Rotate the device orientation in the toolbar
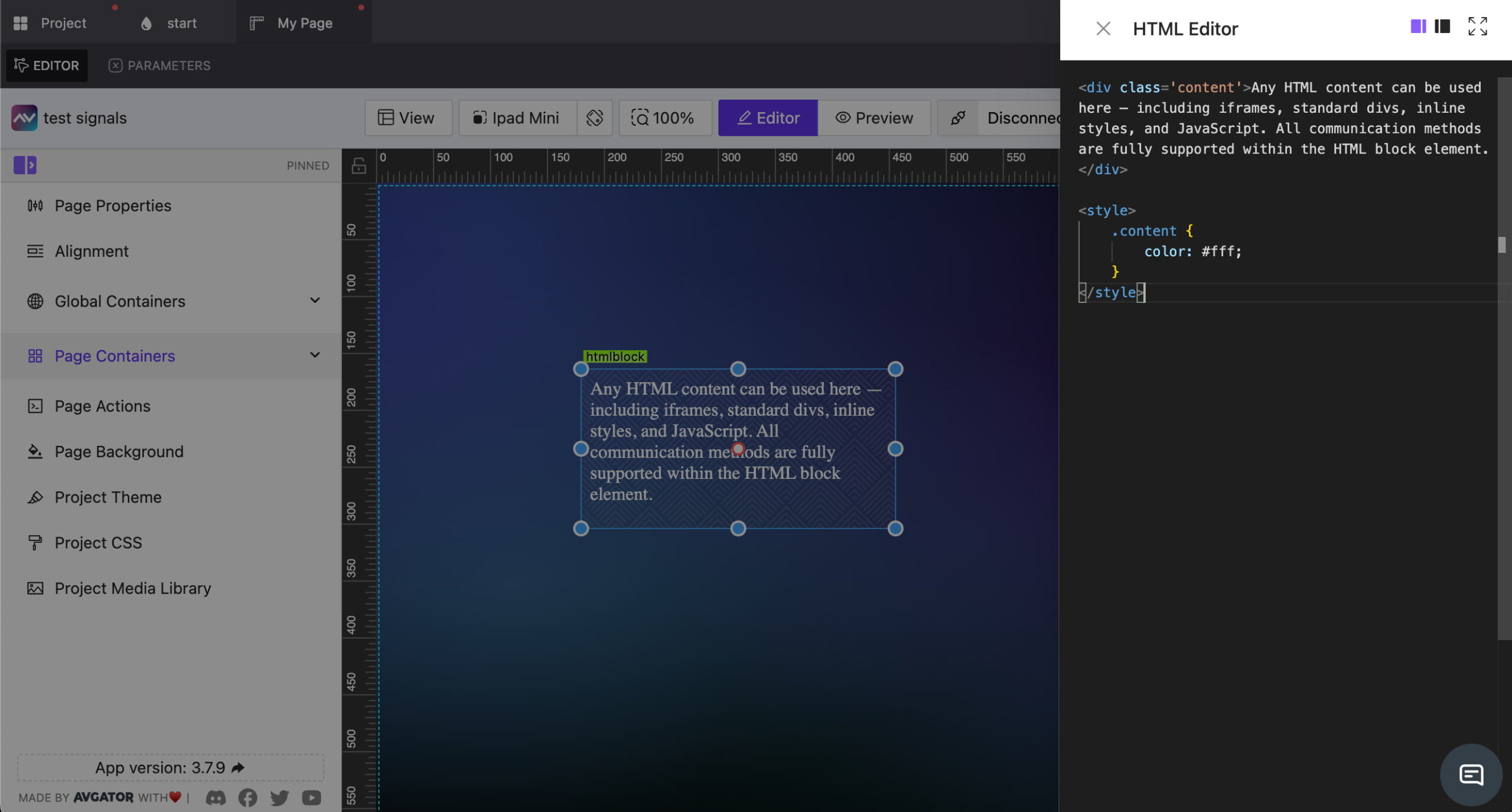Viewport: 1512px width, 812px height. (x=595, y=118)
